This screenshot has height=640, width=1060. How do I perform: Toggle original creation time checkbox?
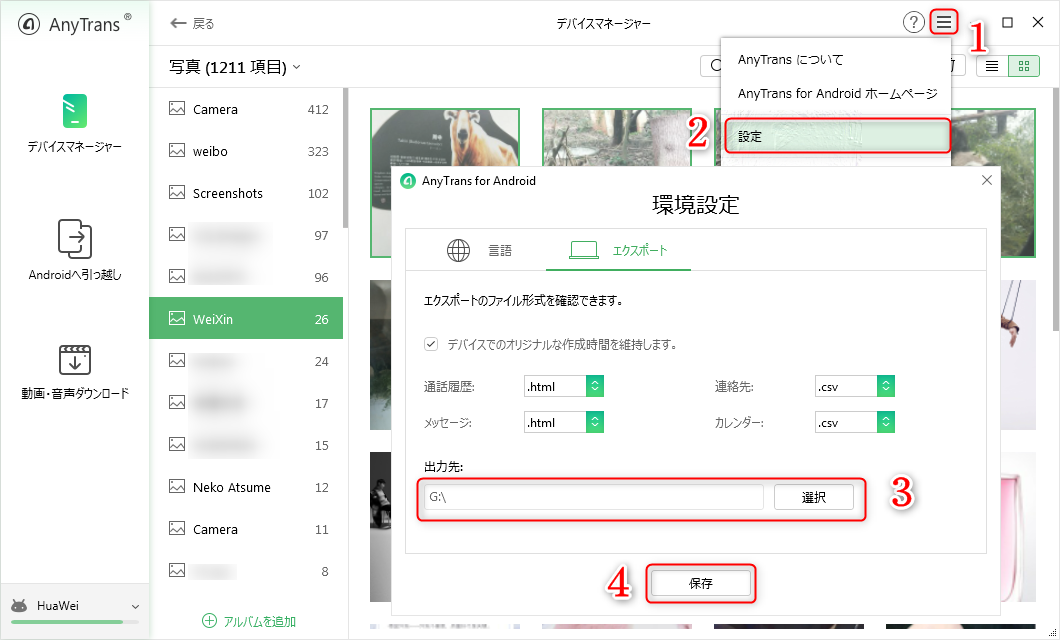(431, 344)
